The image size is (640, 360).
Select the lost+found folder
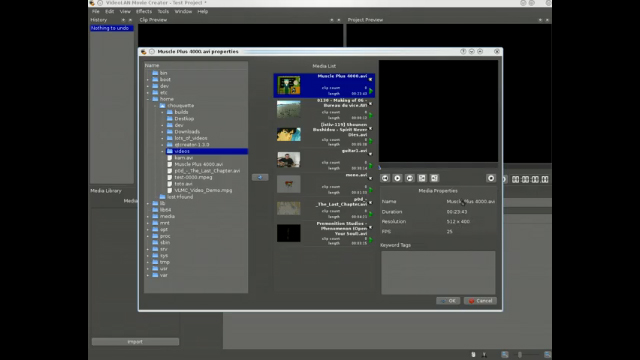coord(180,197)
